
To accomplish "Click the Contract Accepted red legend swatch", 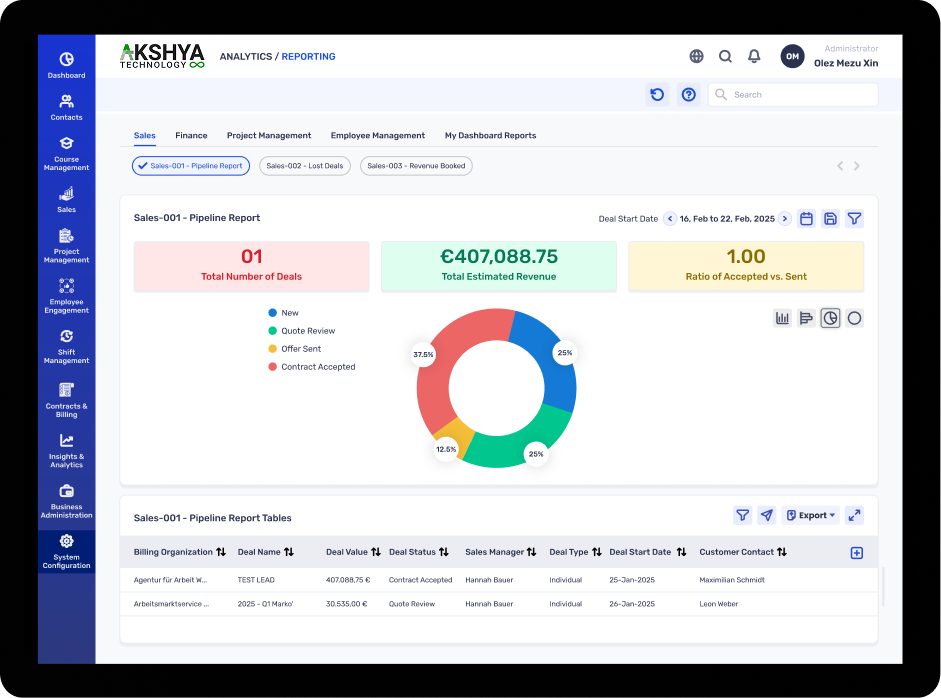I will pos(273,367).
